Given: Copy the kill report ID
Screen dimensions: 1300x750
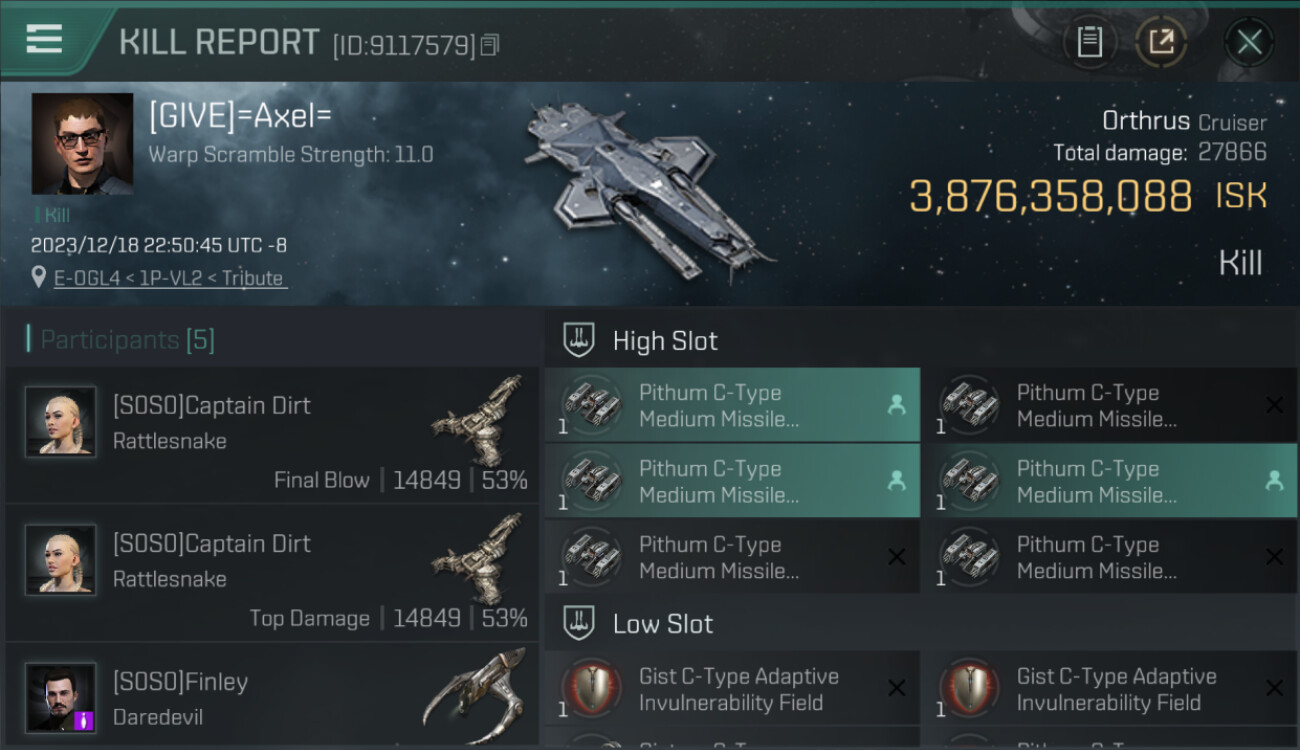Looking at the screenshot, I should point(489,45).
